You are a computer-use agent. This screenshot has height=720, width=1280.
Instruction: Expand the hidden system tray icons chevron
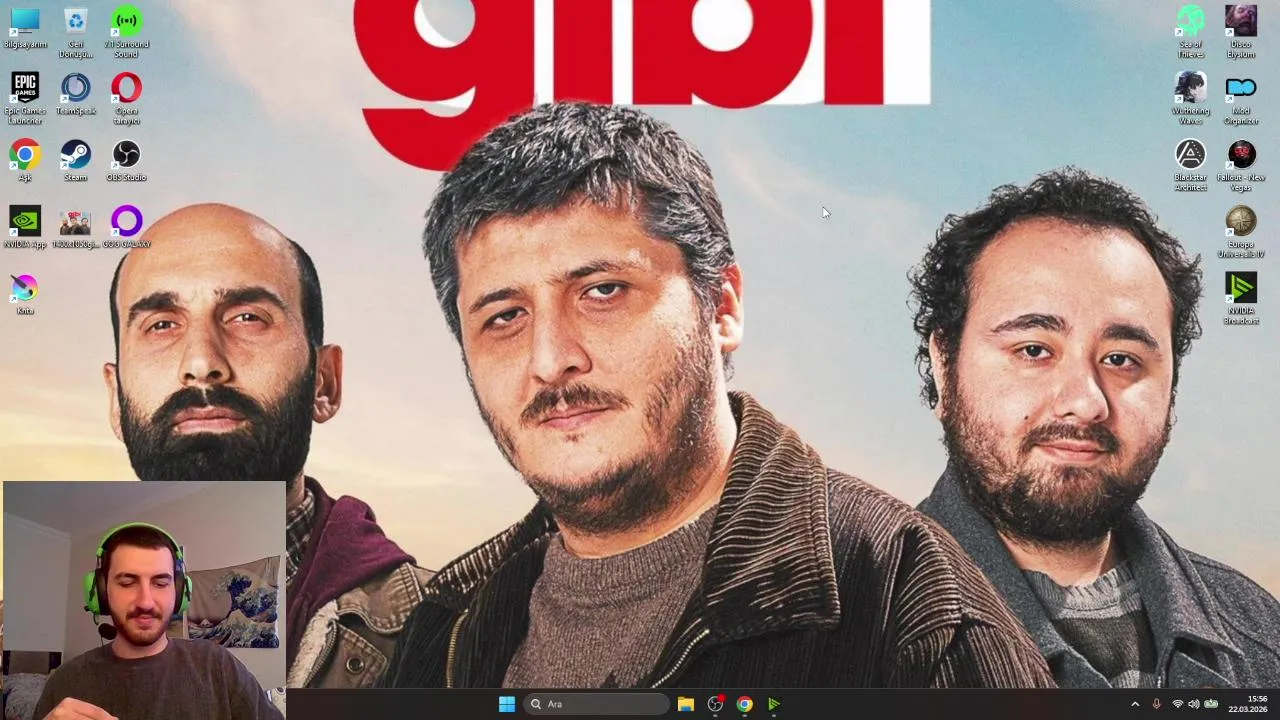pyautogui.click(x=1135, y=704)
